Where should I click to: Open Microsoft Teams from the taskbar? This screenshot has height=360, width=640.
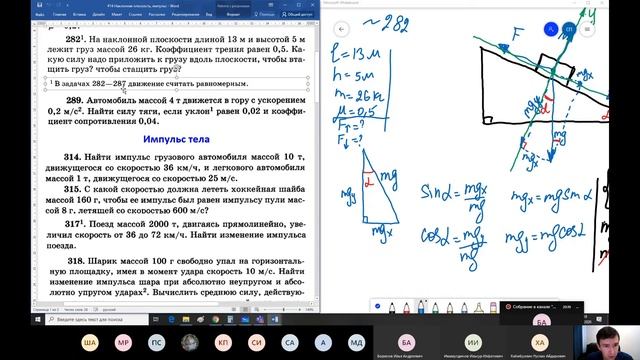260,319
